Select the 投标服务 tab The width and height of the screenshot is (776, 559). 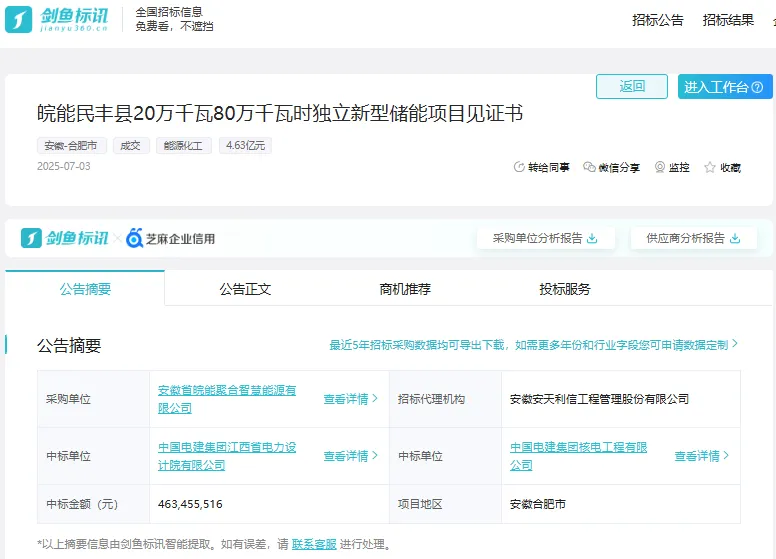[565, 289]
